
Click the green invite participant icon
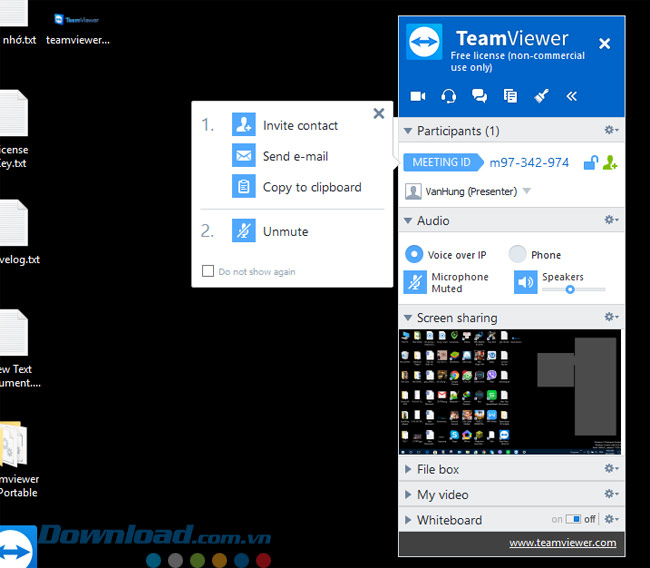(610, 163)
